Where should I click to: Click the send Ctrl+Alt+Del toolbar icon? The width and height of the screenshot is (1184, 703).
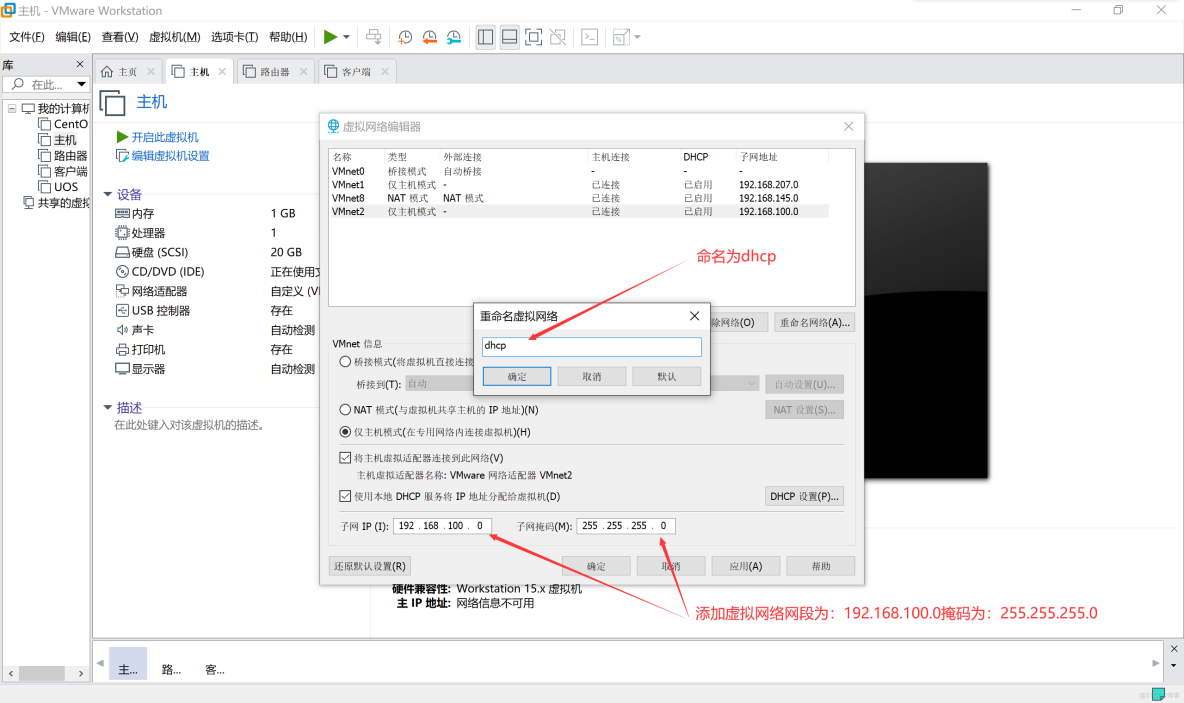[x=374, y=37]
